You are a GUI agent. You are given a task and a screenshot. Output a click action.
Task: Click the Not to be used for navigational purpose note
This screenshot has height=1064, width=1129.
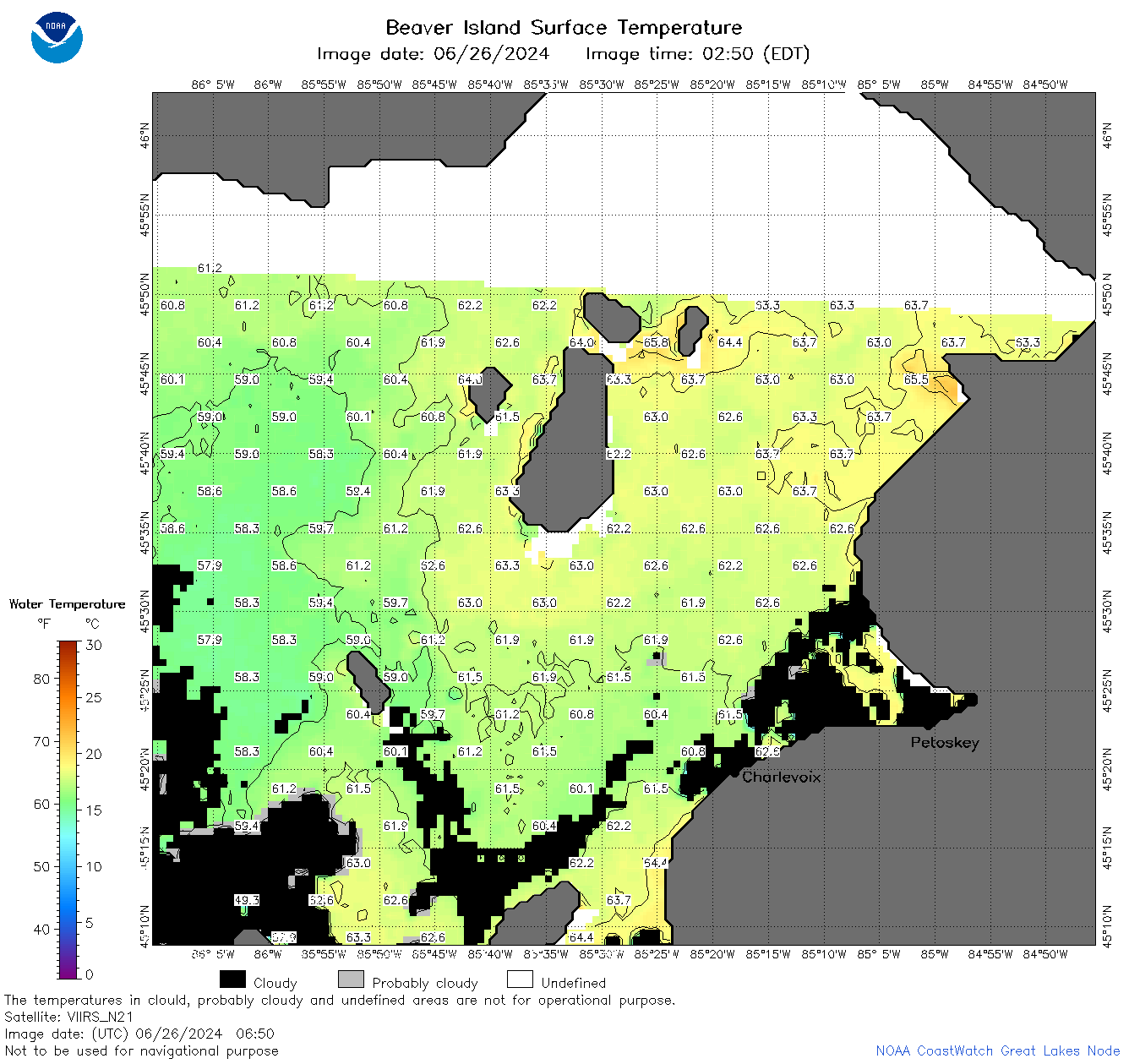tap(141, 1050)
